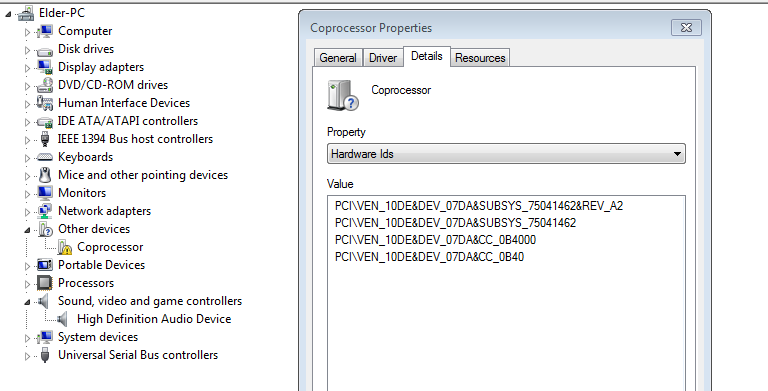Select the Monitors tree item
The image size is (768, 391).
pyautogui.click(x=82, y=193)
